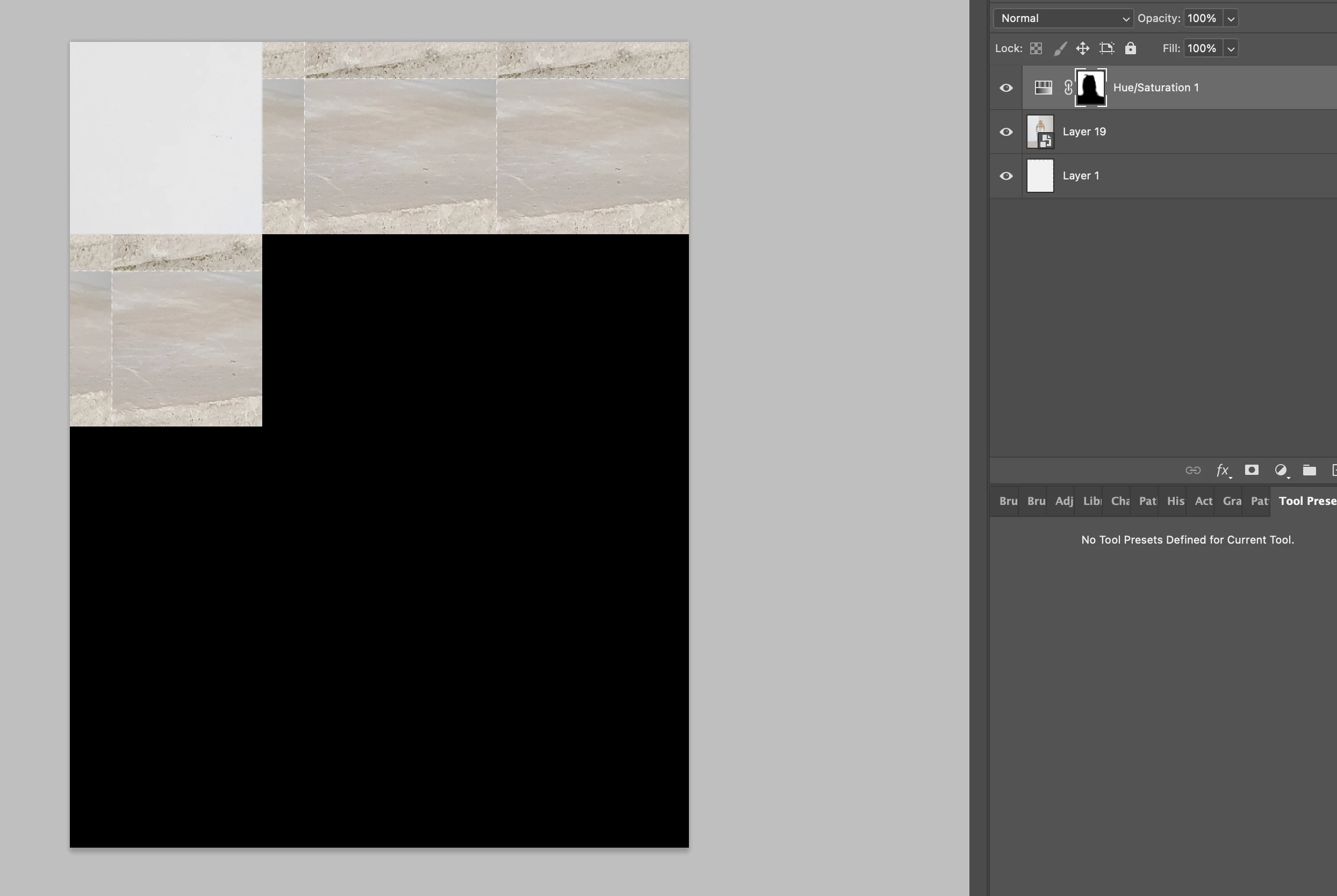
Task: Open the Normal blend mode dropdown
Action: coord(1063,18)
